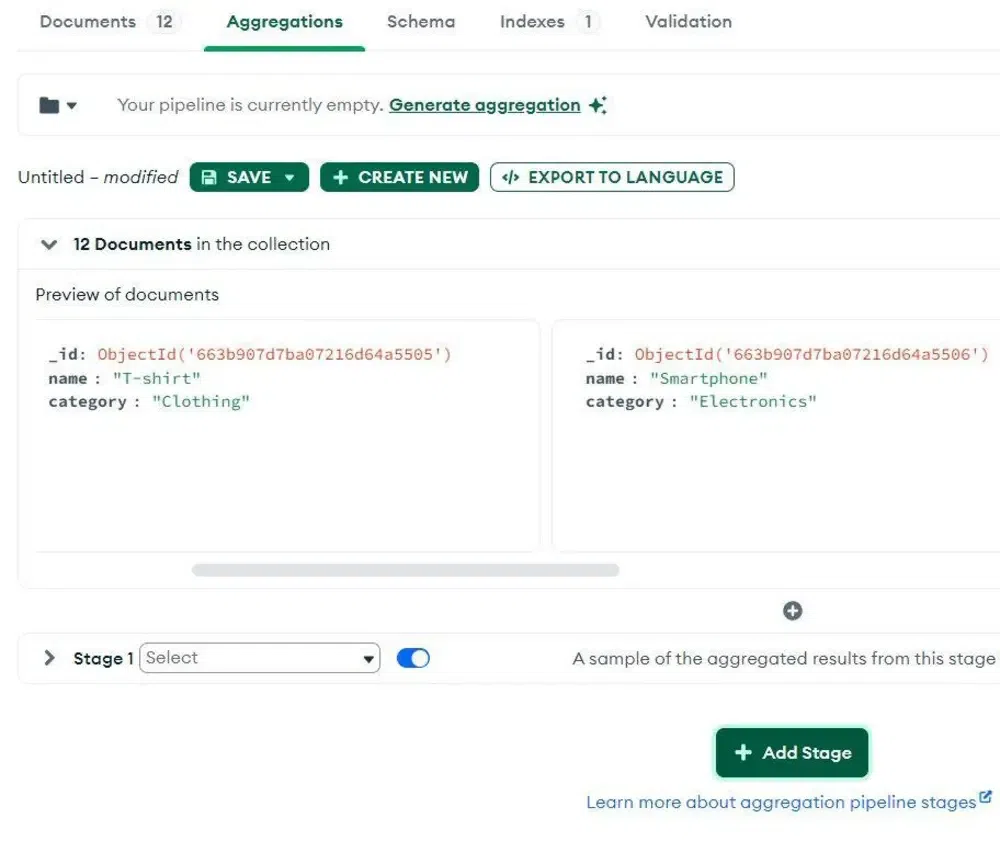Disable the Stage 1 toggle switch

pos(413,658)
